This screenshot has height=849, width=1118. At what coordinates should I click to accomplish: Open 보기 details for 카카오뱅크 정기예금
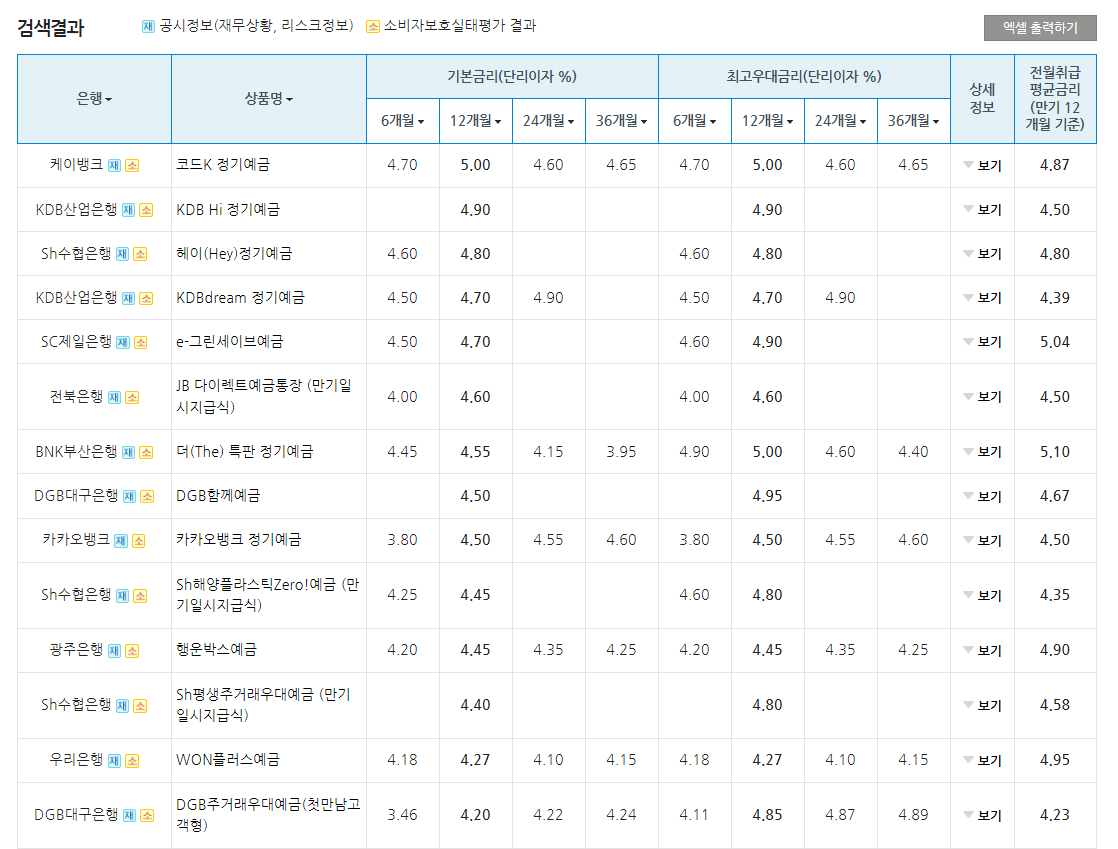point(983,540)
